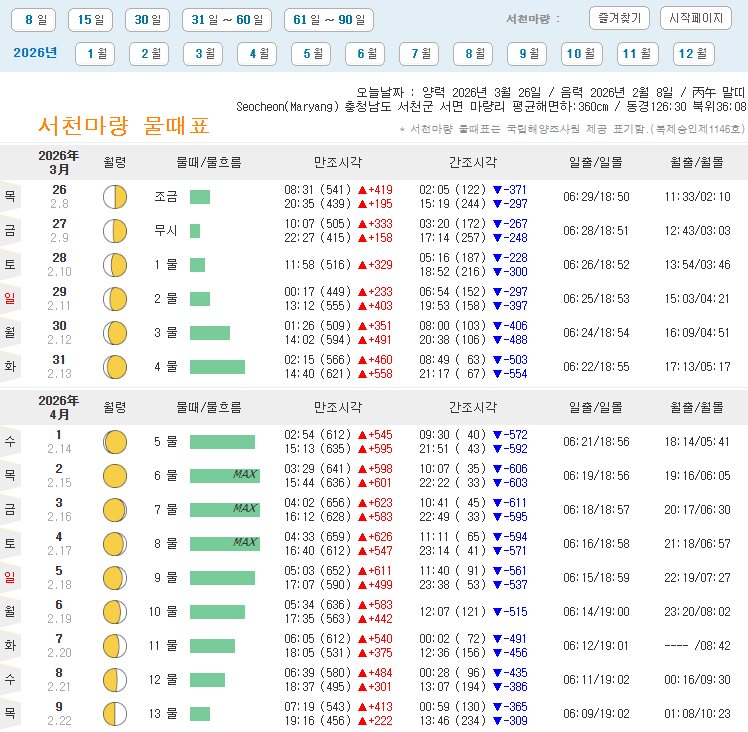Click moon phase icon for March 28

[x=115, y=265]
